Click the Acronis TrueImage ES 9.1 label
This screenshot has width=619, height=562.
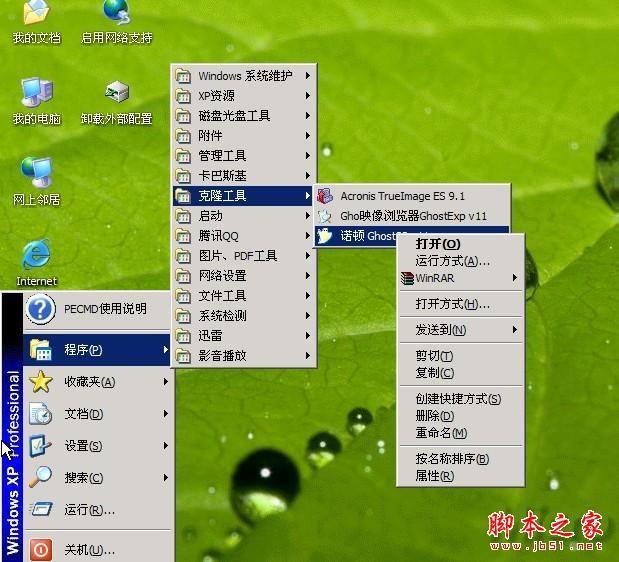tap(402, 196)
